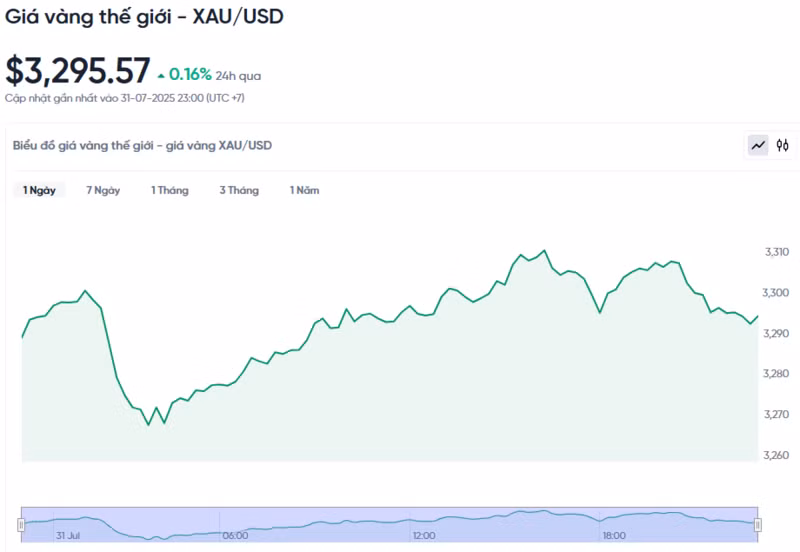Click the left handle of range navigator
Viewport: 800px width, 552px height.
click(21, 525)
